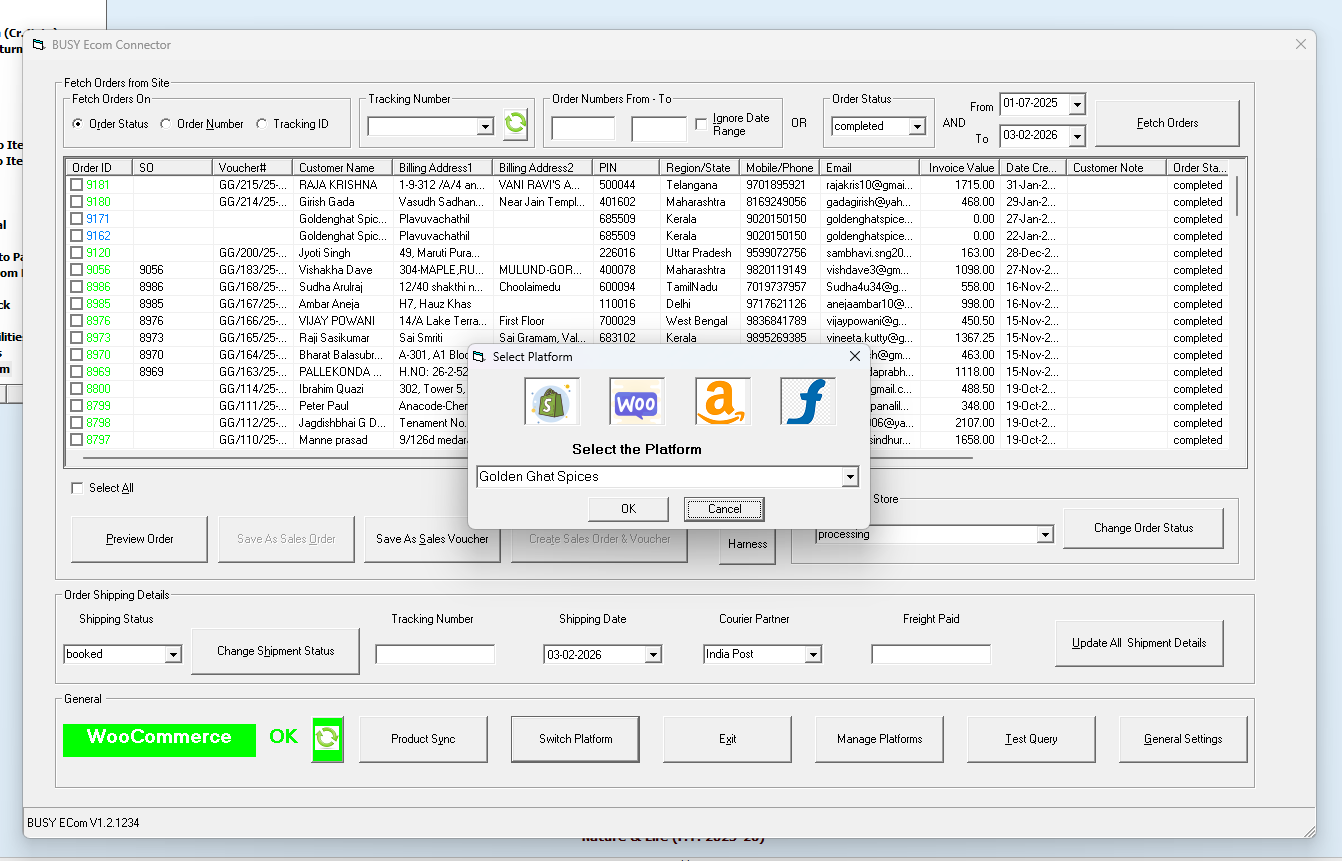Image resolution: width=1342 pixels, height=861 pixels.
Task: Click the Invoice Value column header
Action: pos(958,168)
